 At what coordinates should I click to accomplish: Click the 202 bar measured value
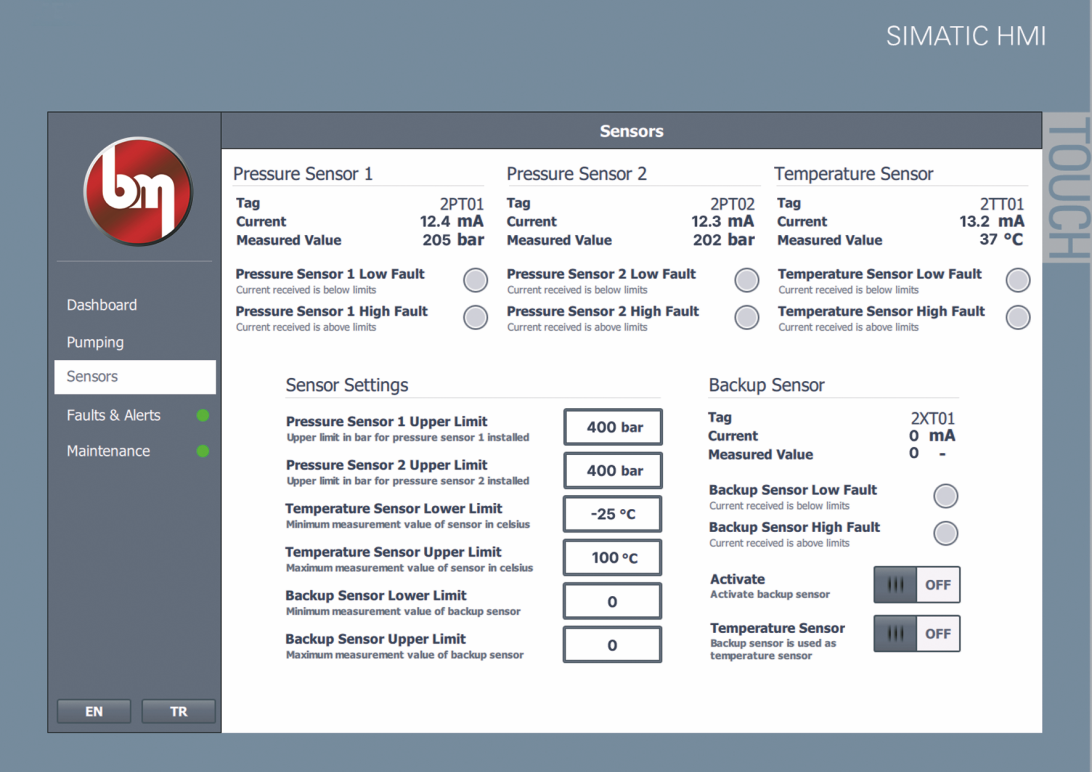point(724,240)
